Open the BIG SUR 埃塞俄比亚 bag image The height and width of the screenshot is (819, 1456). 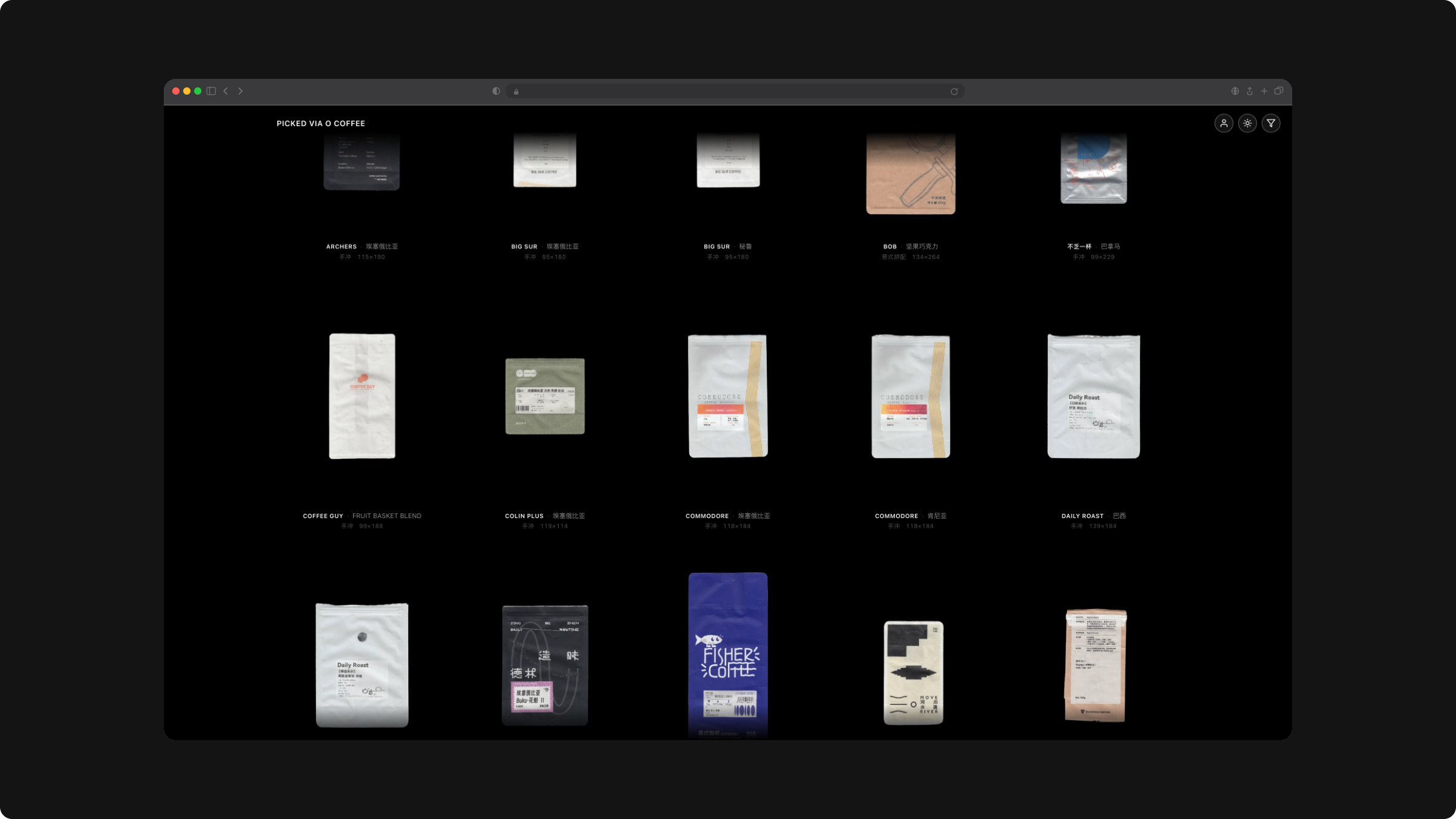click(545, 160)
